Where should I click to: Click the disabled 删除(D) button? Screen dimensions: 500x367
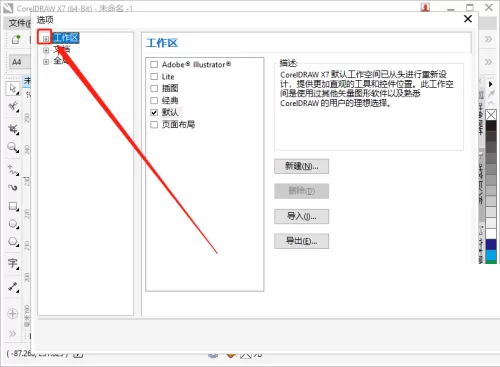301,191
